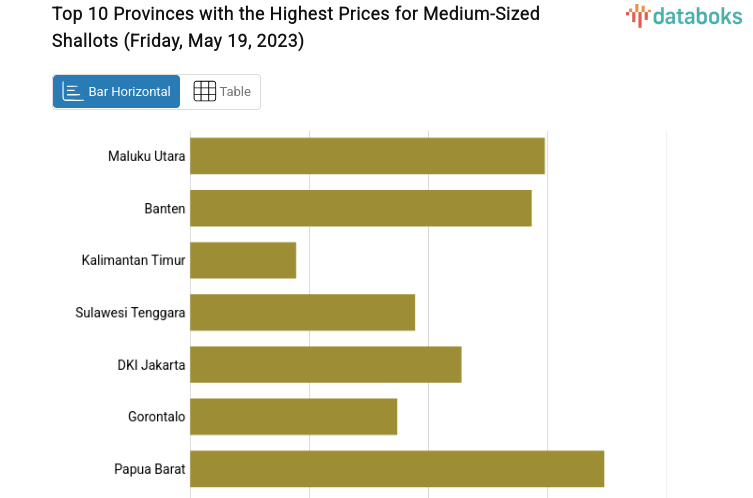Click the Kalimantan Timur bar
This screenshot has height=498, width=753.
tap(243, 260)
